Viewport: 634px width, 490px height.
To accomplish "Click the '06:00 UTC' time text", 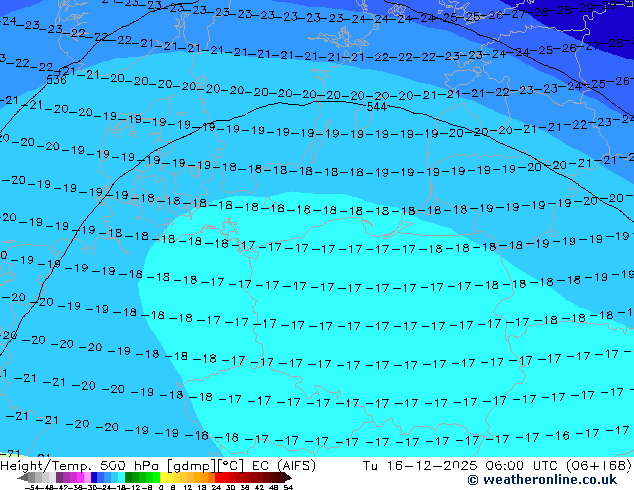I will (x=524, y=466).
